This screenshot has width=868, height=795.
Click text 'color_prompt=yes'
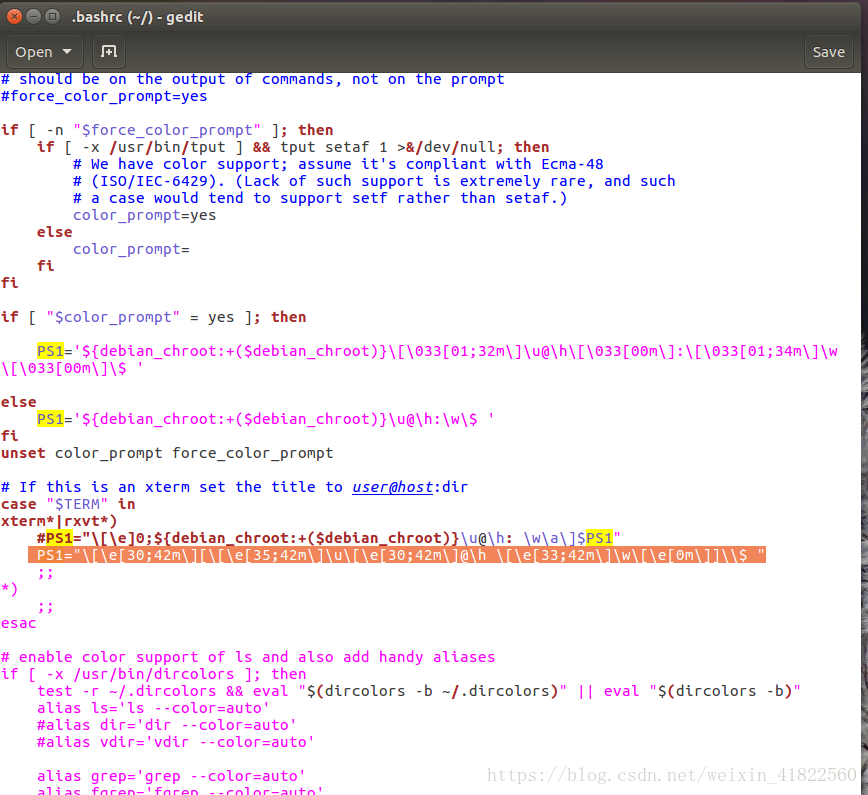coord(144,215)
